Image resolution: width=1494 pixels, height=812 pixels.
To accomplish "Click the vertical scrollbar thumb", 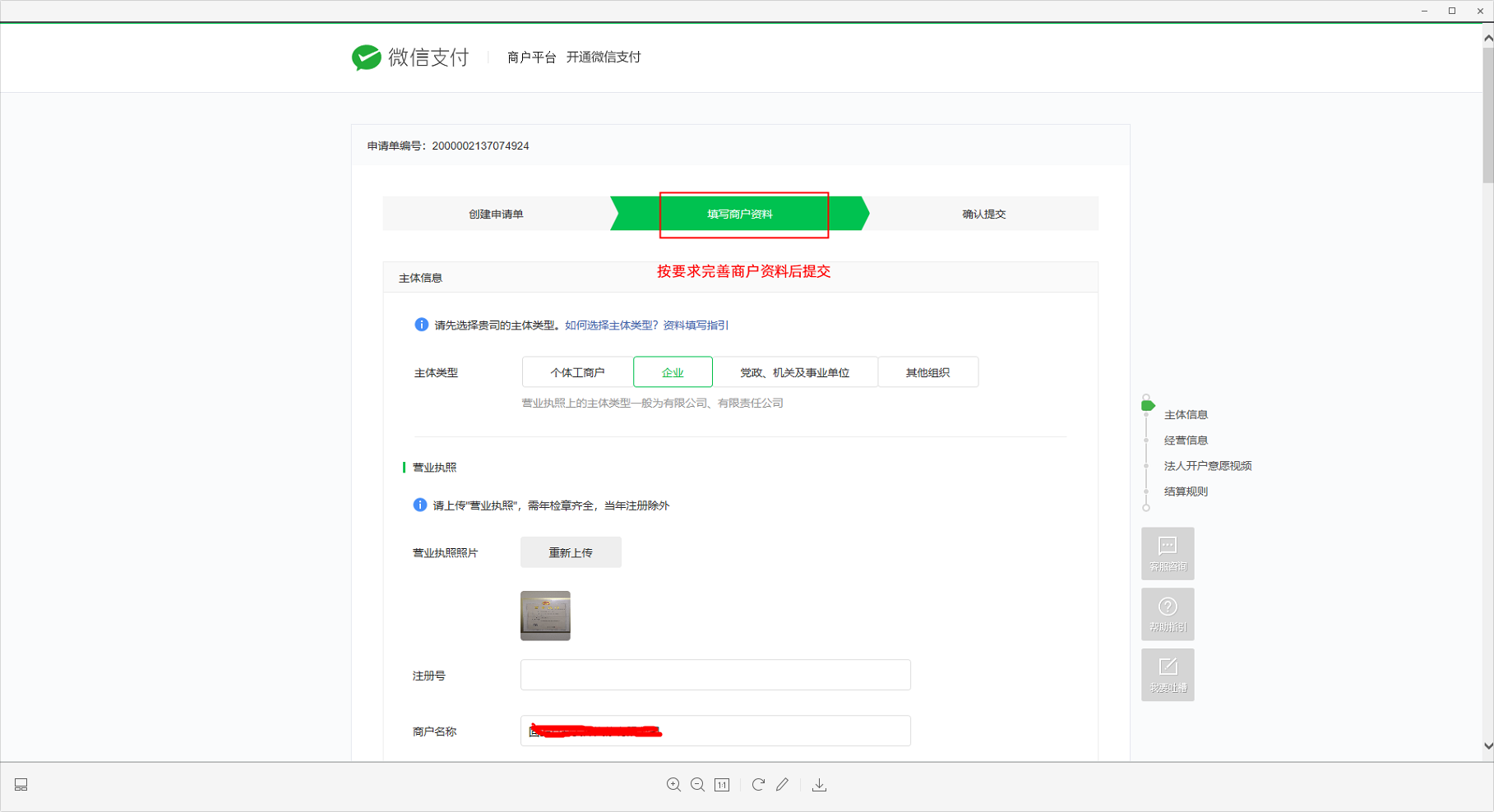I will pos(1487,115).
